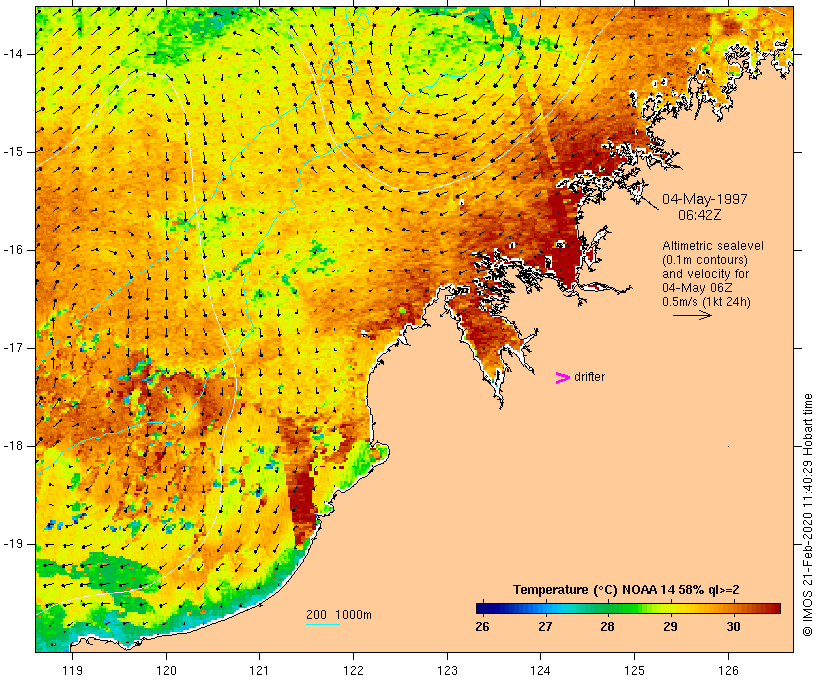The height and width of the screenshot is (680, 820).
Task: Click the IMOS copyright timestamp text
Action: coord(807,515)
